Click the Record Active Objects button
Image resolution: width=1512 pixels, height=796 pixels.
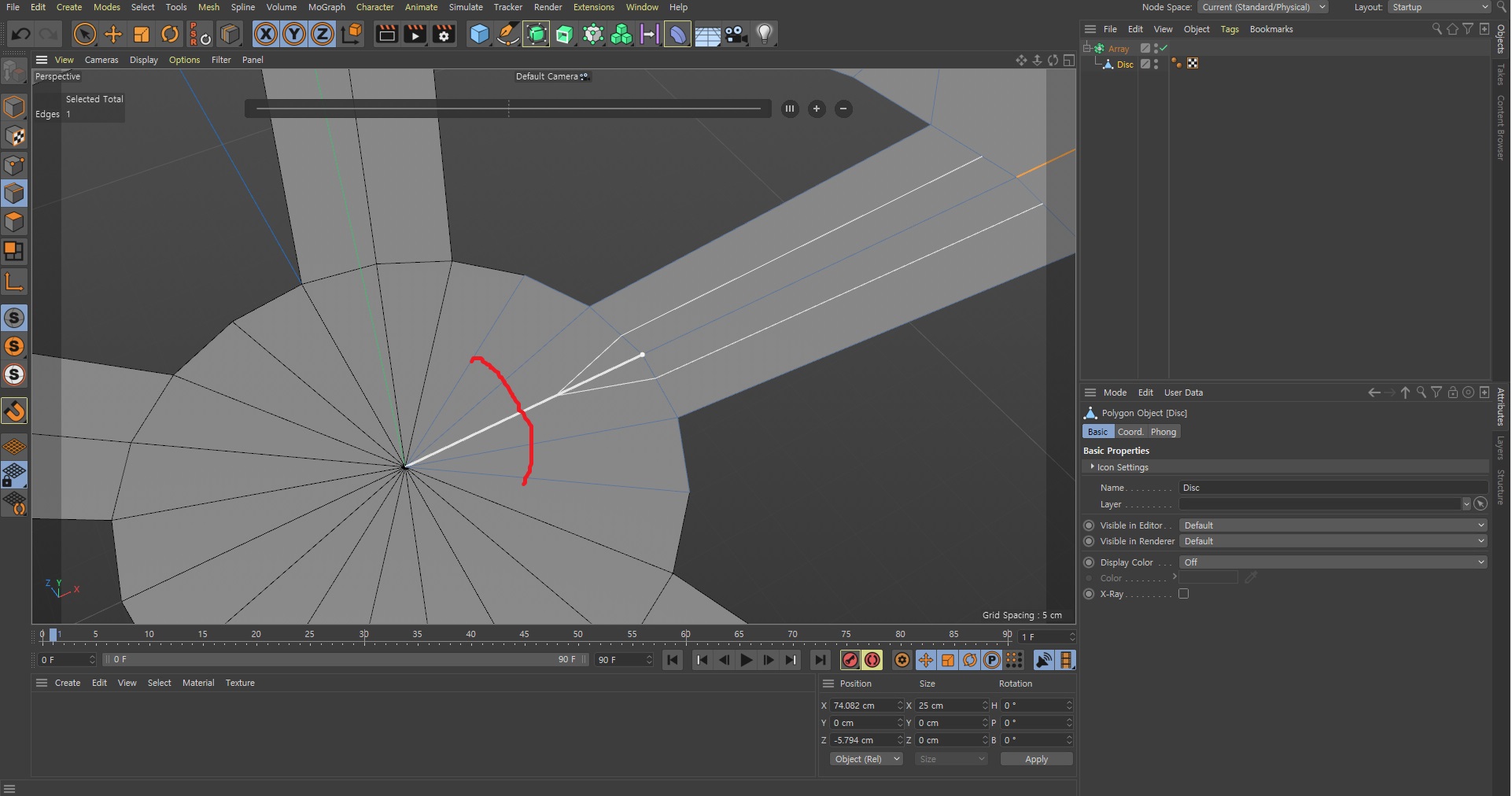pyautogui.click(x=850, y=660)
